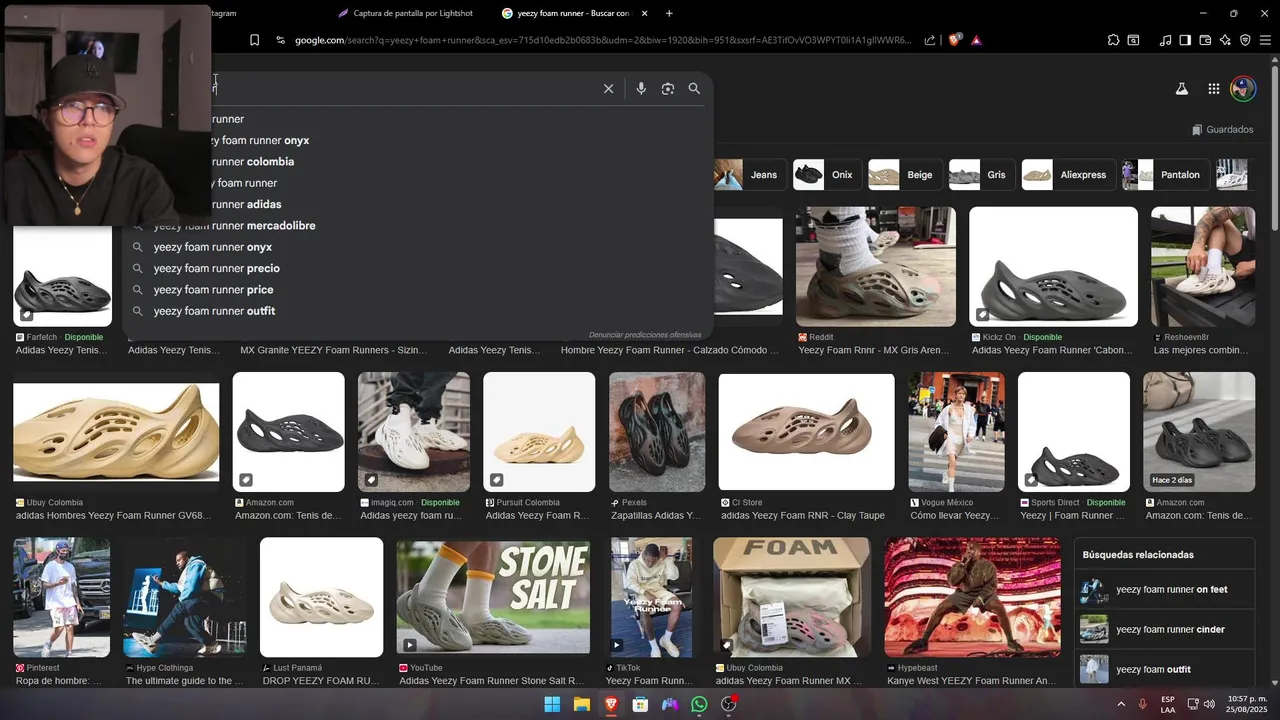Viewport: 1280px width, 720px height.
Task: Open Brave Rewards triangle icon
Action: click(x=976, y=40)
